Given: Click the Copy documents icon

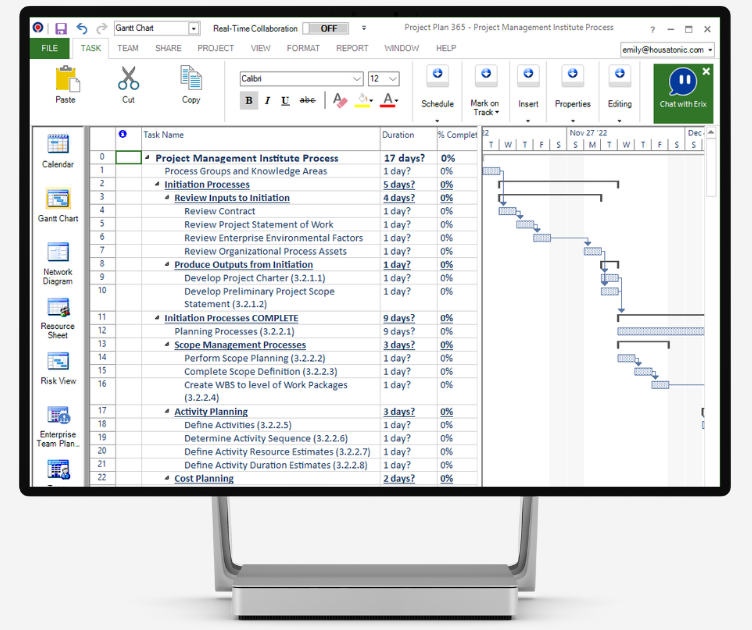Looking at the screenshot, I should [x=191, y=78].
